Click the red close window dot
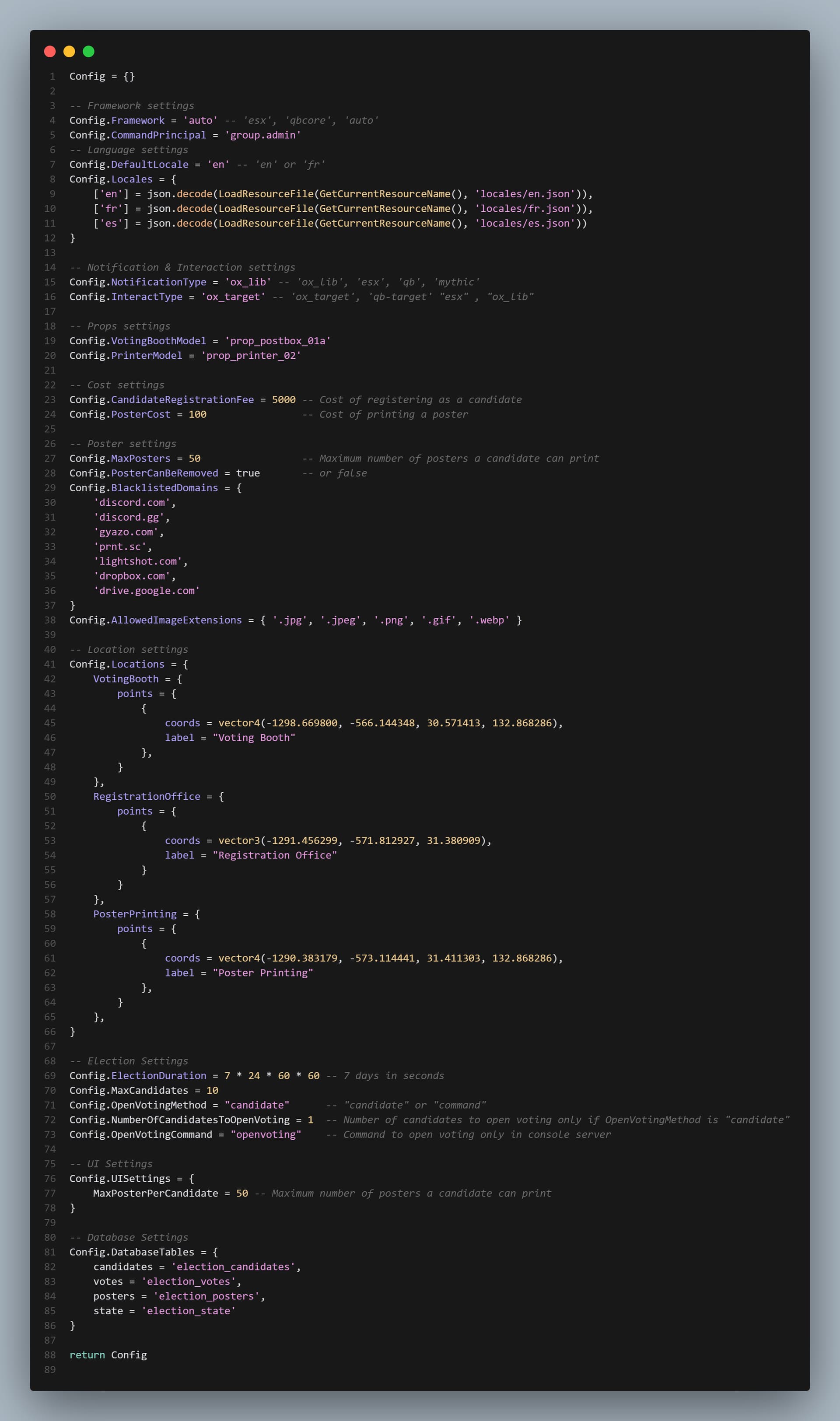840x1421 pixels. 50,52
